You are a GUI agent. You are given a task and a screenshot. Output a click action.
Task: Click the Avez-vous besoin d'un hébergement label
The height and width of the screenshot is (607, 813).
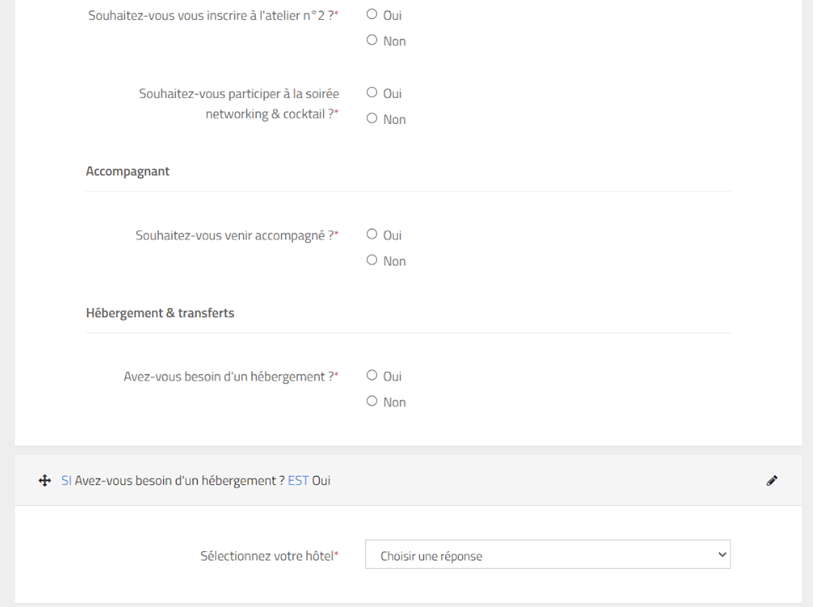[x=230, y=377]
